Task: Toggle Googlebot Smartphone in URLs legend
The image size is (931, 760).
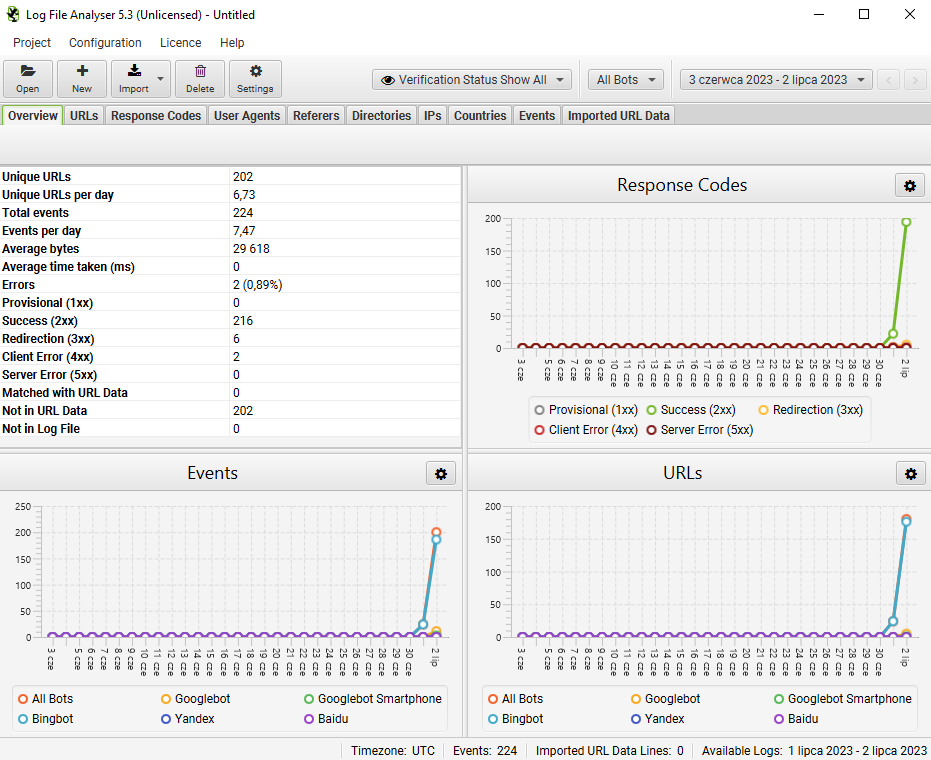Action: [x=843, y=699]
